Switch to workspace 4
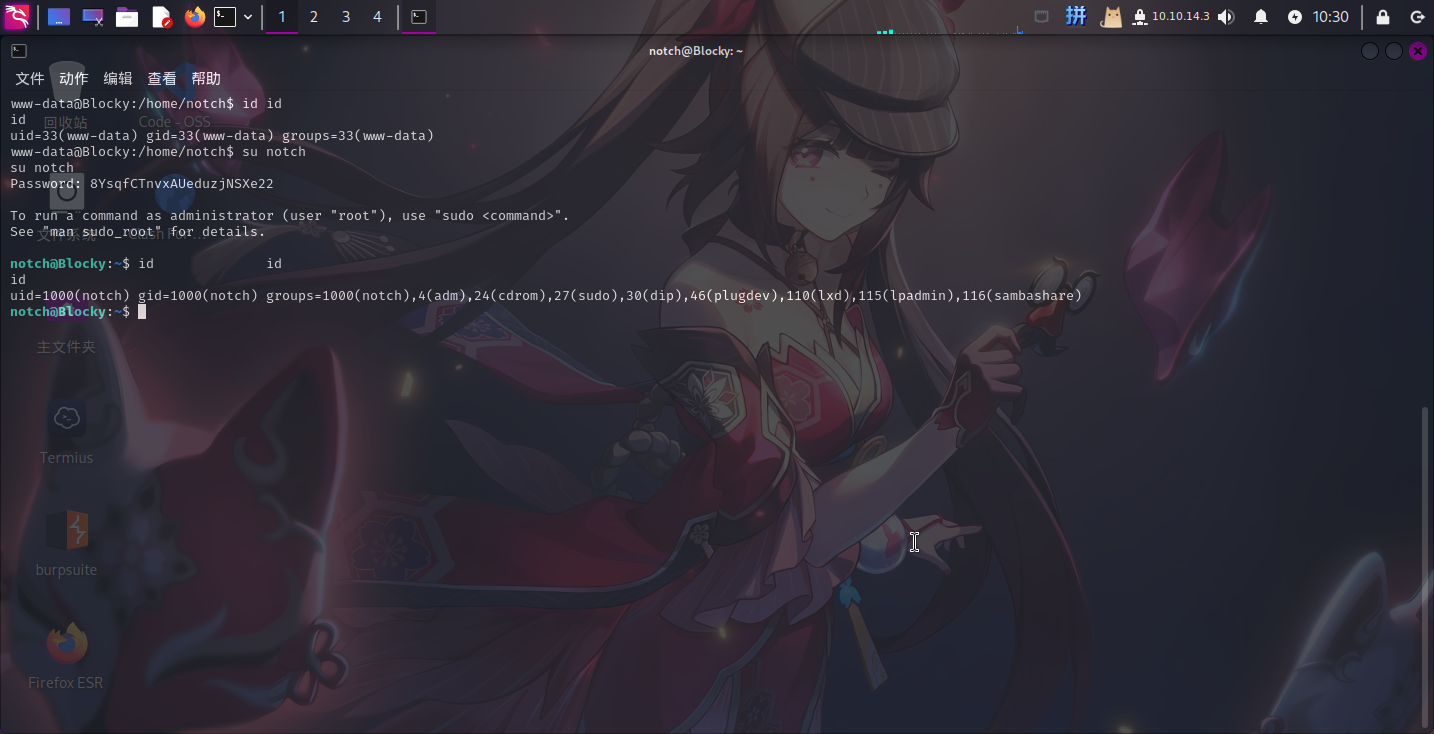 click(x=377, y=17)
